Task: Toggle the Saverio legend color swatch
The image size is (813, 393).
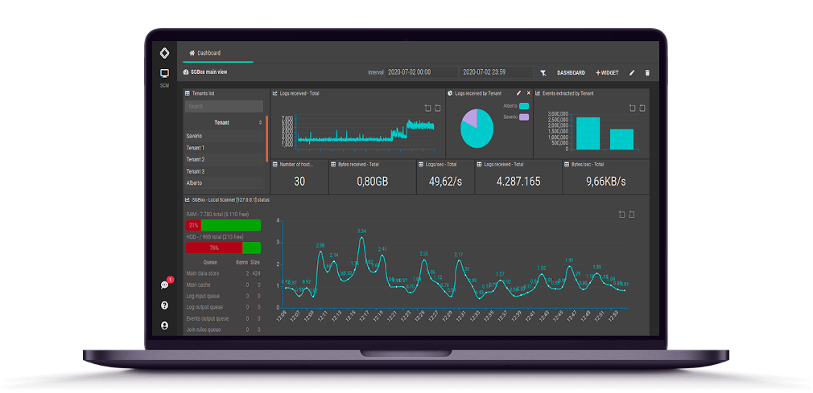Action: point(524,117)
